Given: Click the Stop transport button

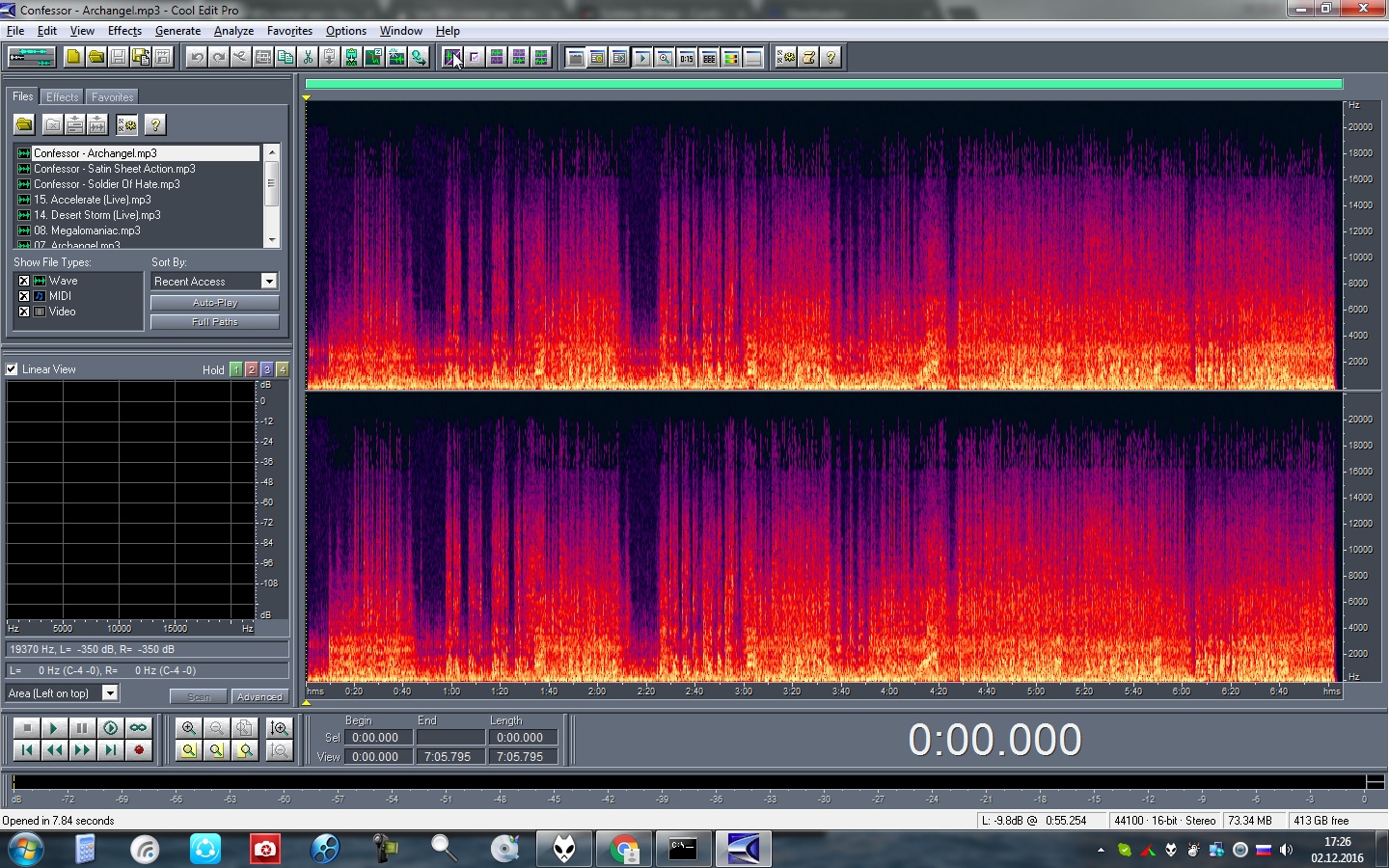Looking at the screenshot, I should 27,728.
